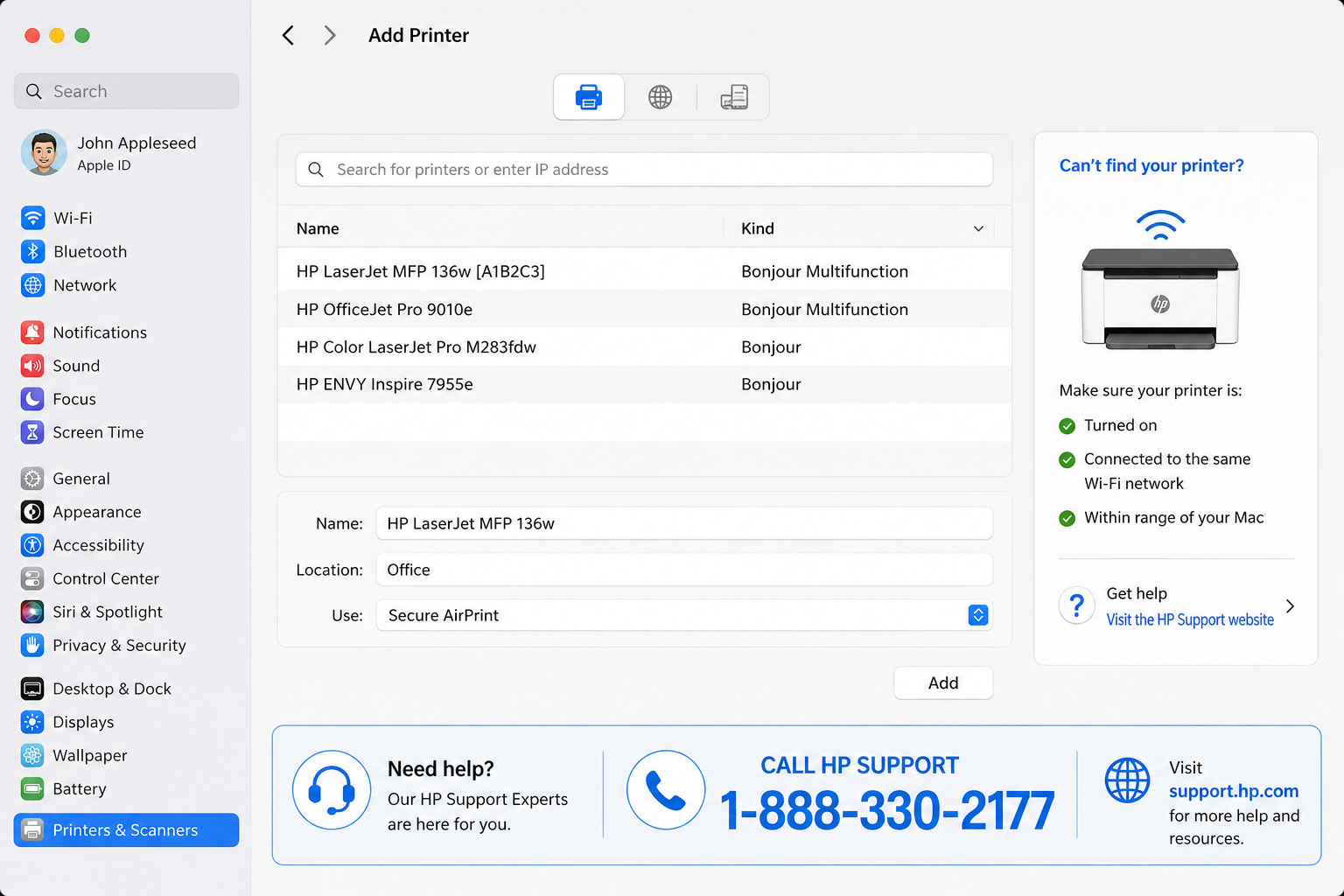This screenshot has height=896, width=1344.
Task: Click the John Appleseed avatar
Action: click(44, 153)
